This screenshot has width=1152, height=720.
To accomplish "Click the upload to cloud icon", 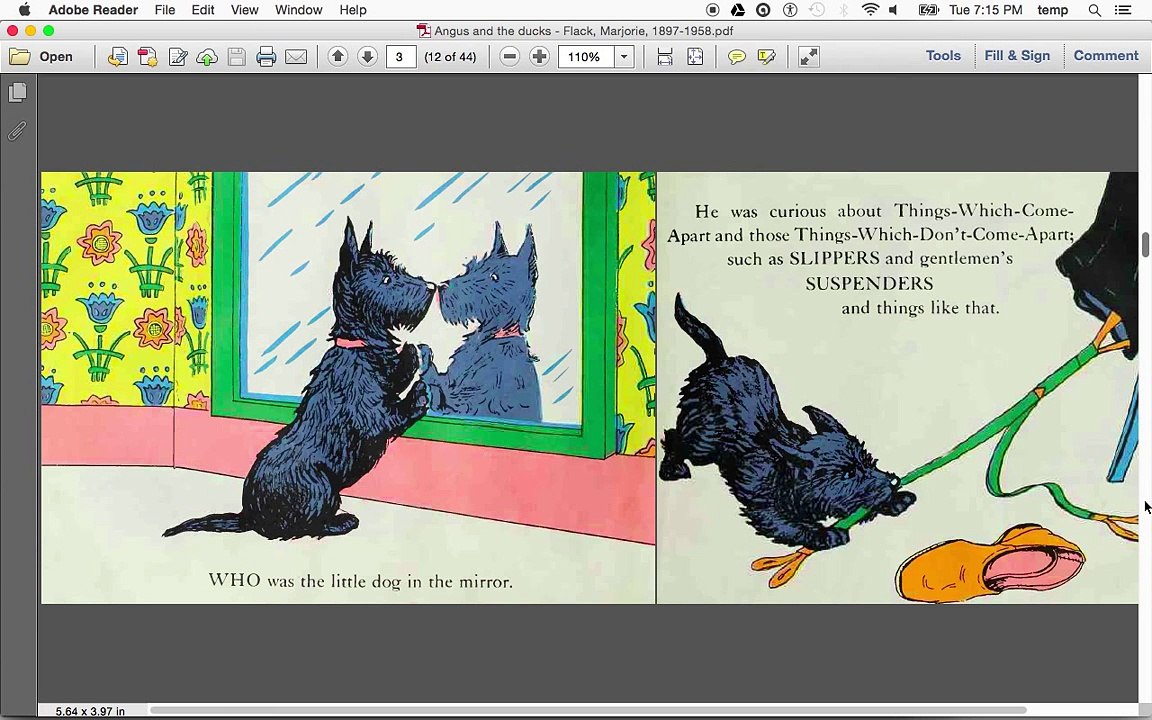I will click(x=207, y=57).
